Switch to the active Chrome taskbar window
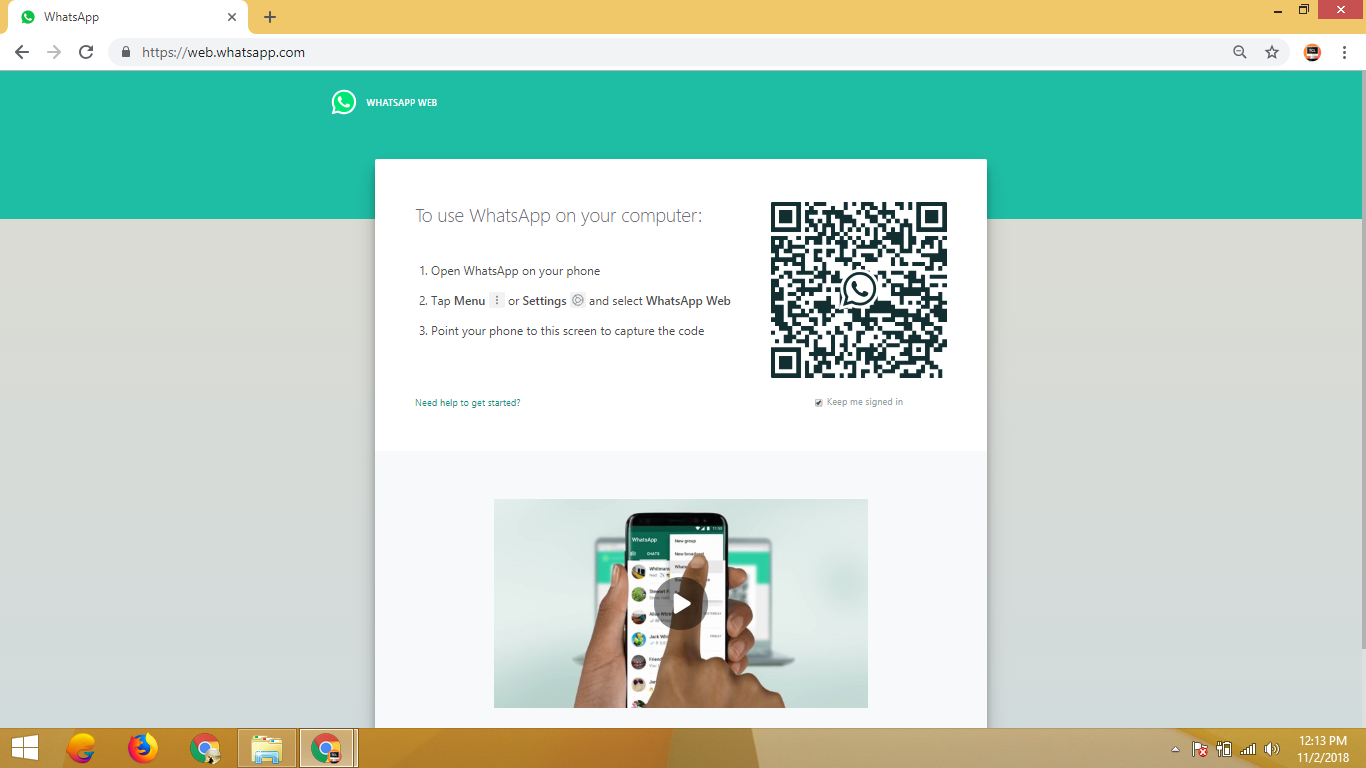 pos(328,748)
